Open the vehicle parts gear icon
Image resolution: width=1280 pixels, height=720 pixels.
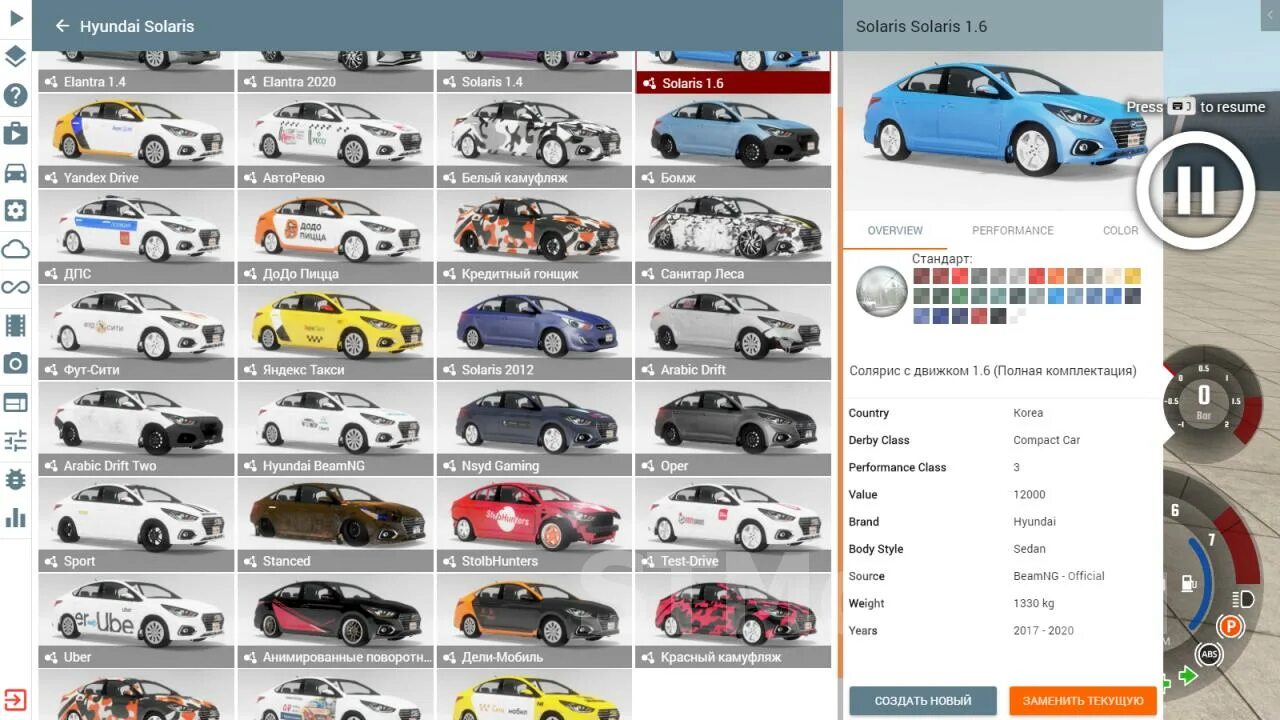click(x=16, y=210)
